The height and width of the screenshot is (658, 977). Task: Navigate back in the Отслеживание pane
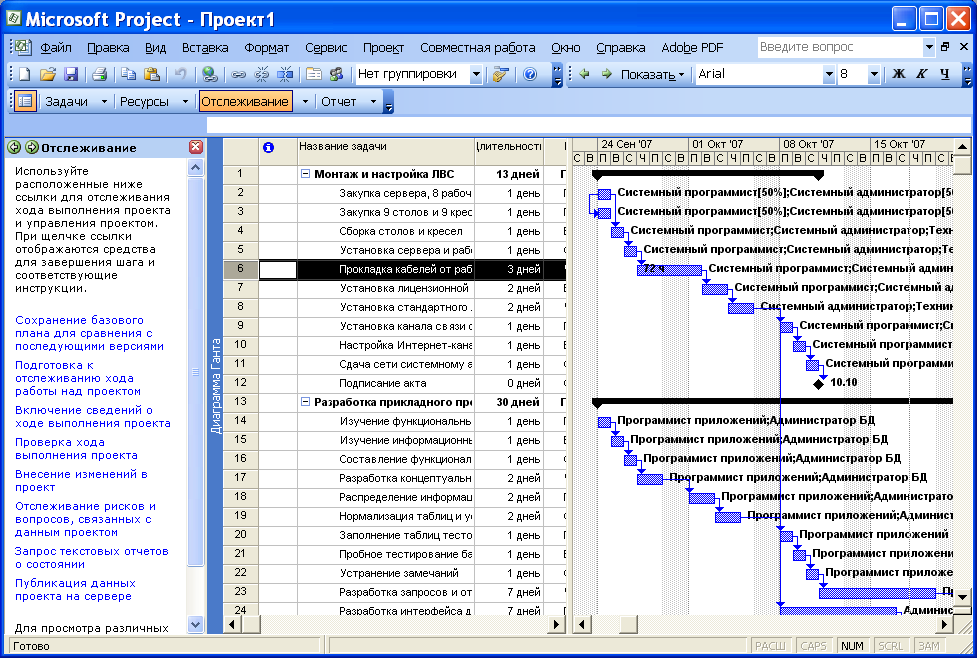click(x=14, y=148)
